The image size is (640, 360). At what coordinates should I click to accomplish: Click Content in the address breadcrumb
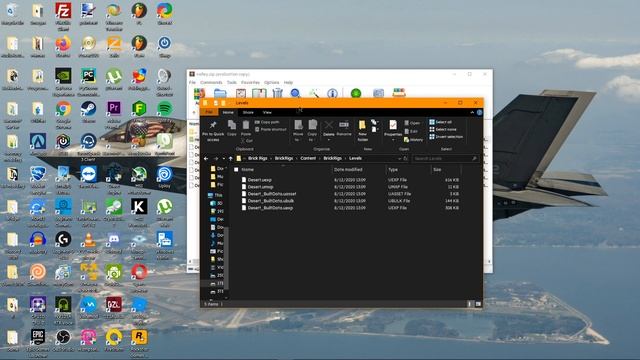[308, 158]
